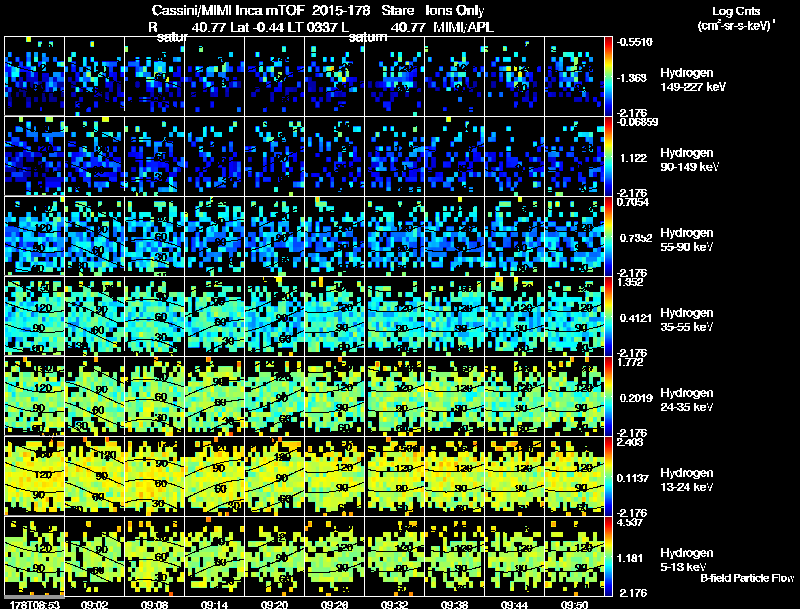This screenshot has width=800, height=609.
Task: Click the Hydrogen 149-227 keV row label
Action: pyautogui.click(x=693, y=80)
